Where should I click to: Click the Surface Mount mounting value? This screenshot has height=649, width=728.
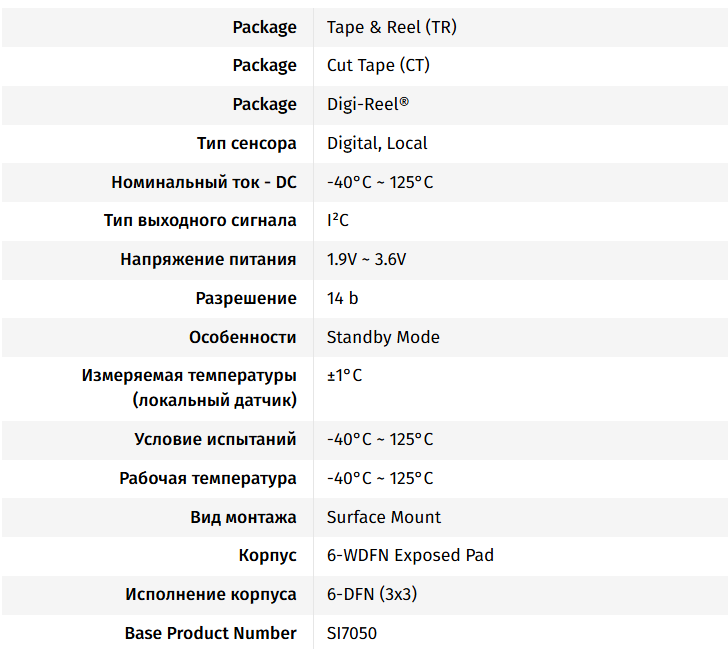[x=384, y=517]
